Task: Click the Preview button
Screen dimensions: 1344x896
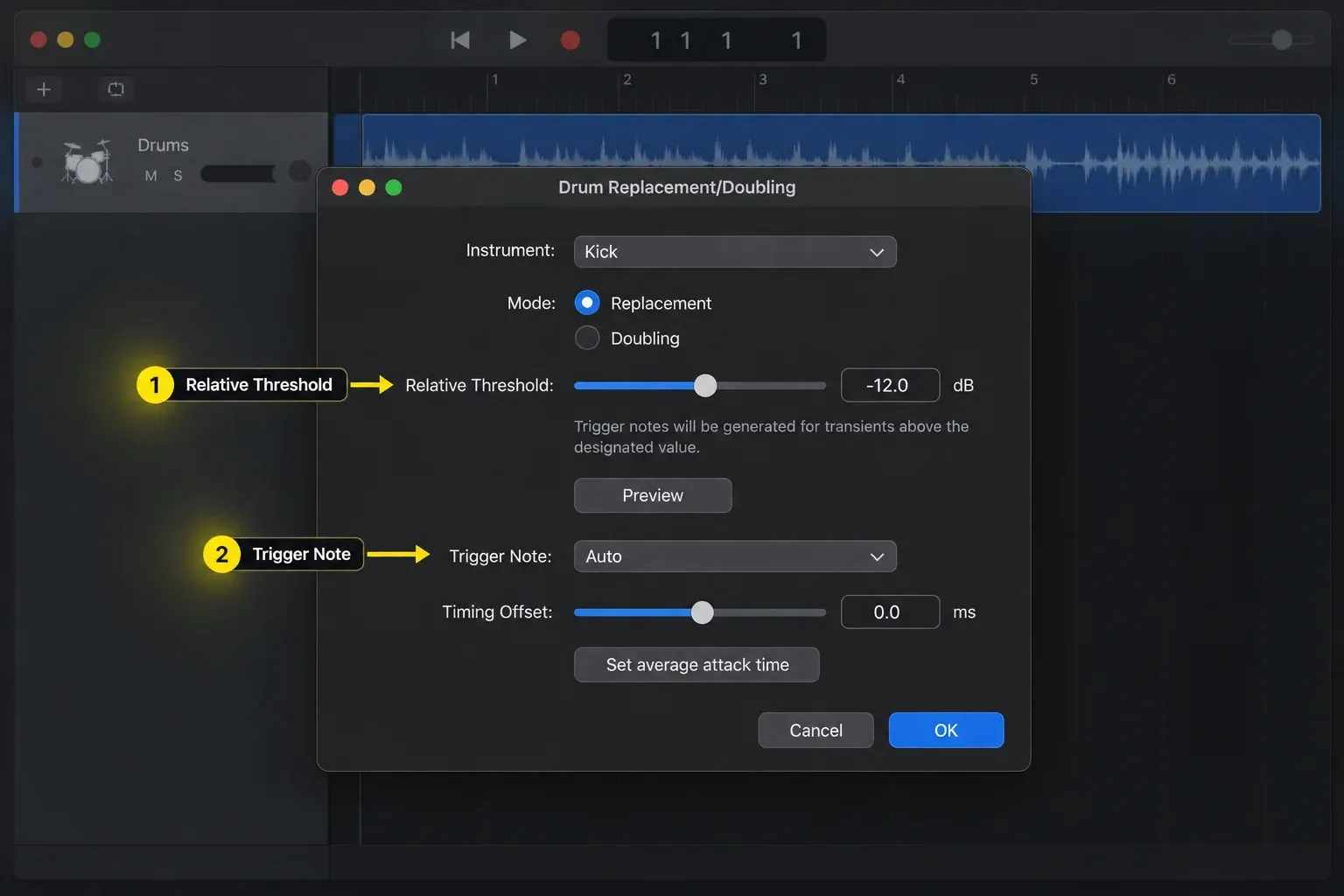Action: tap(653, 495)
